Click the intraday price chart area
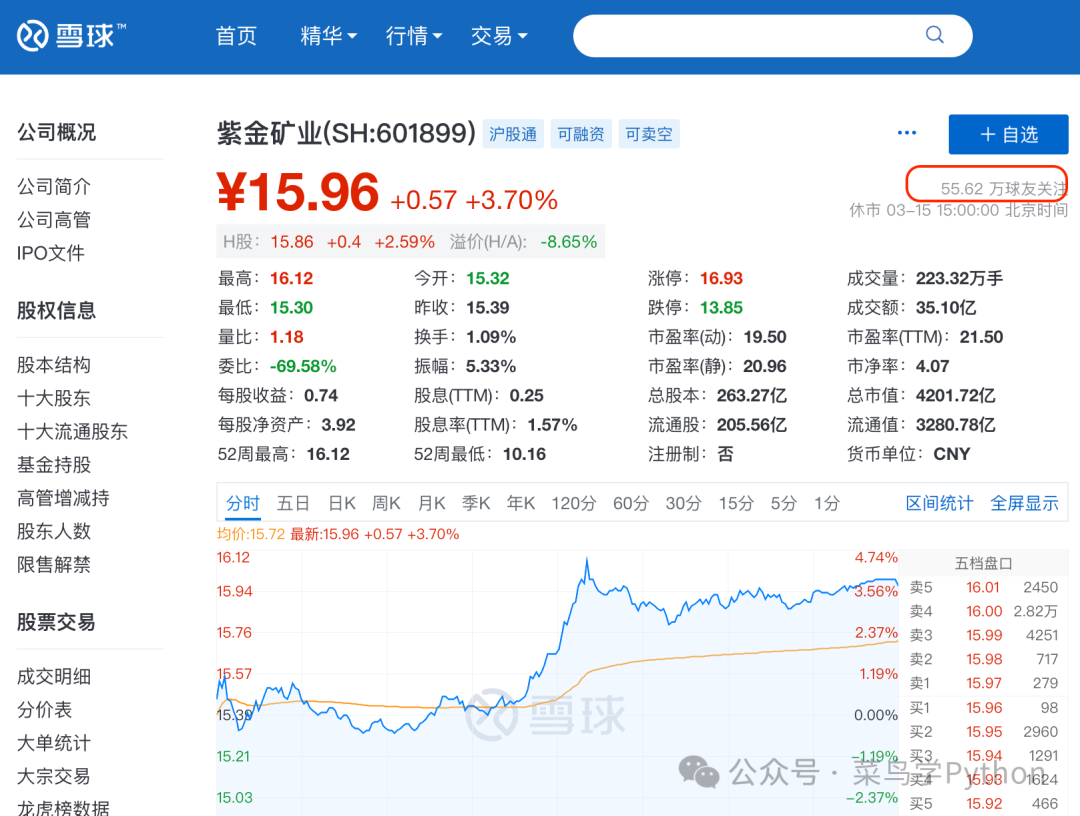The height and width of the screenshot is (816, 1080). [x=557, y=682]
